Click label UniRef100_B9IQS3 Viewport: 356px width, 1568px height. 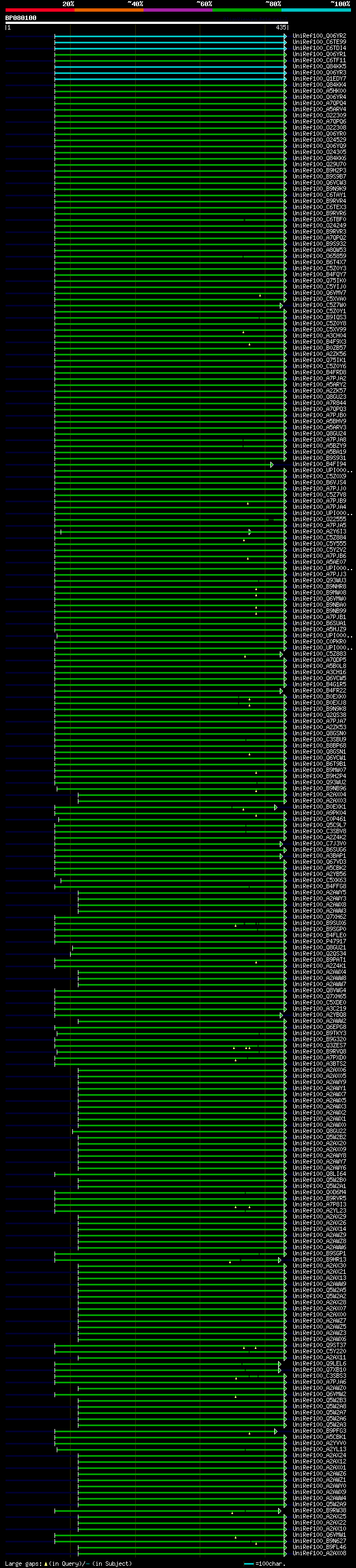pos(319,317)
